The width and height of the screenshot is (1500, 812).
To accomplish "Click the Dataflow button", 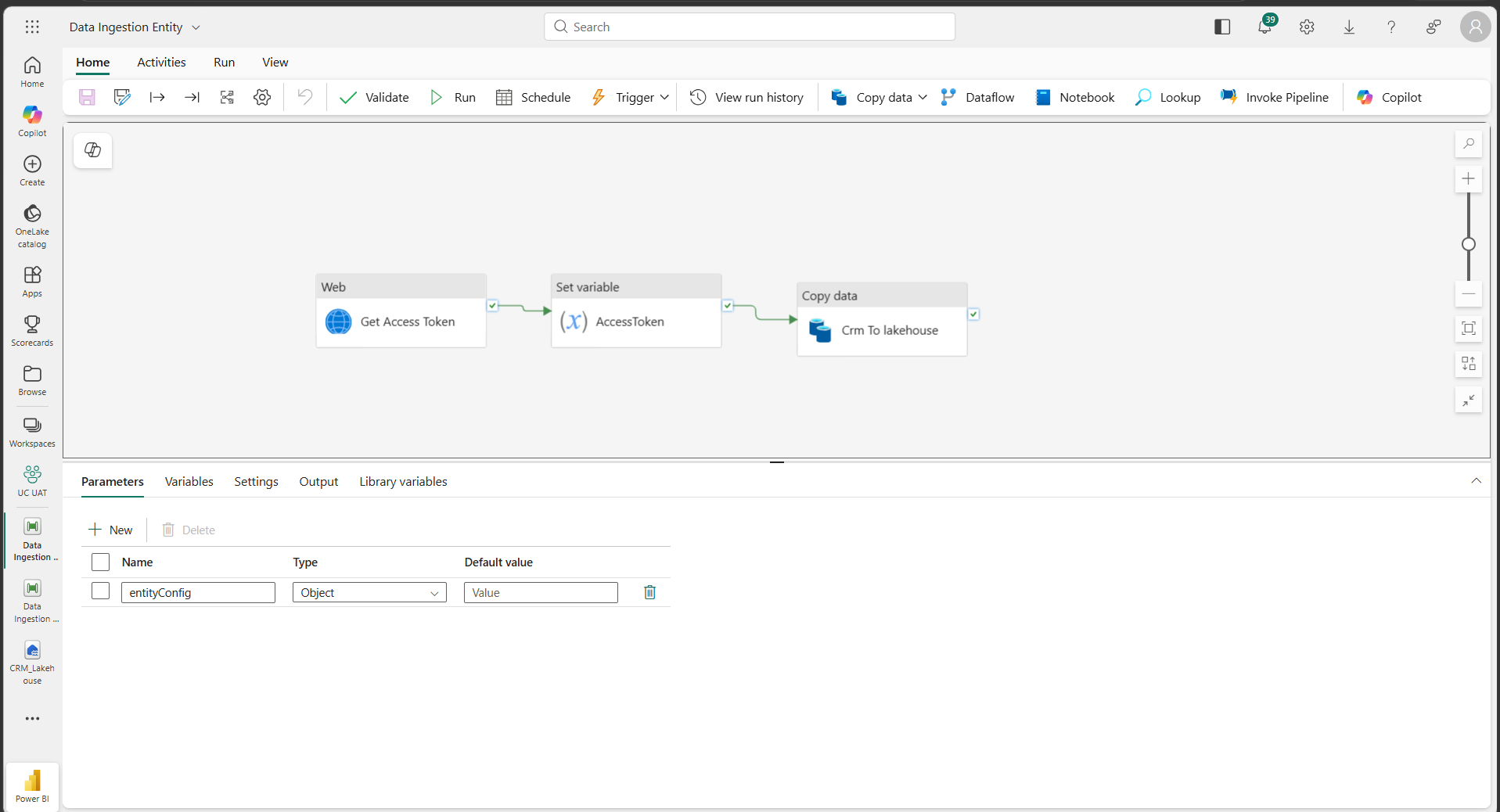I will 977,97.
